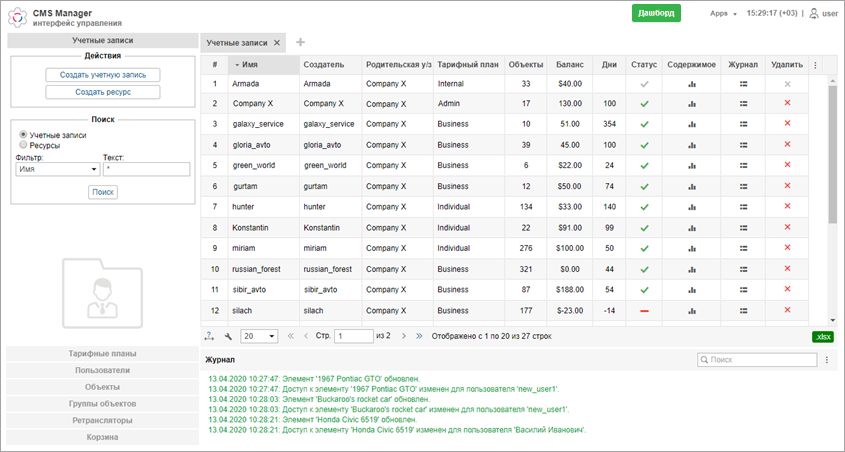Select the Ресурсы radio button
The height and width of the screenshot is (452, 845).
[23, 145]
